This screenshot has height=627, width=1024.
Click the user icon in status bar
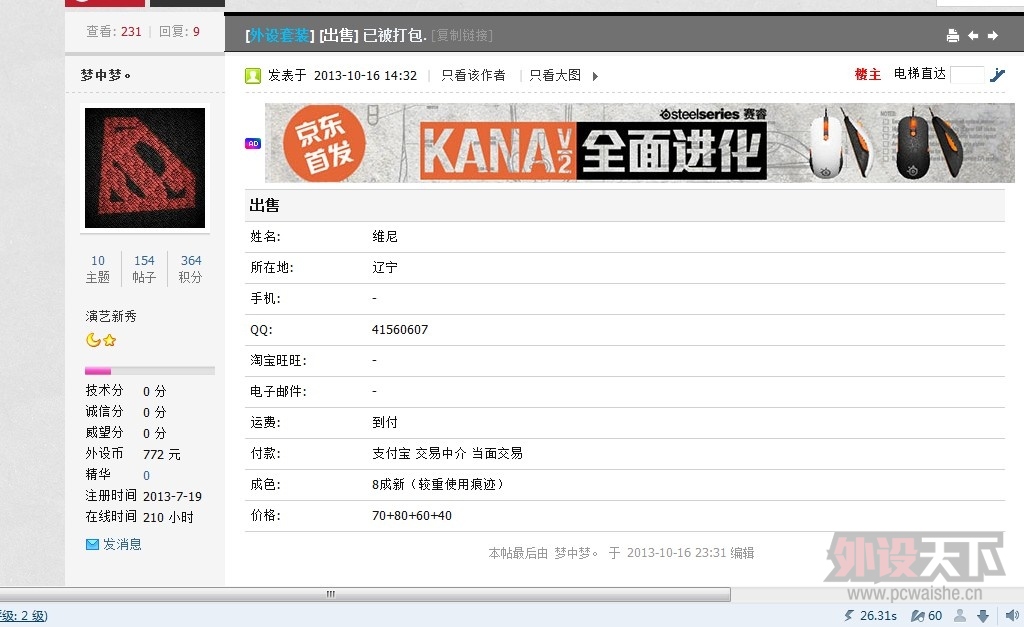point(960,615)
